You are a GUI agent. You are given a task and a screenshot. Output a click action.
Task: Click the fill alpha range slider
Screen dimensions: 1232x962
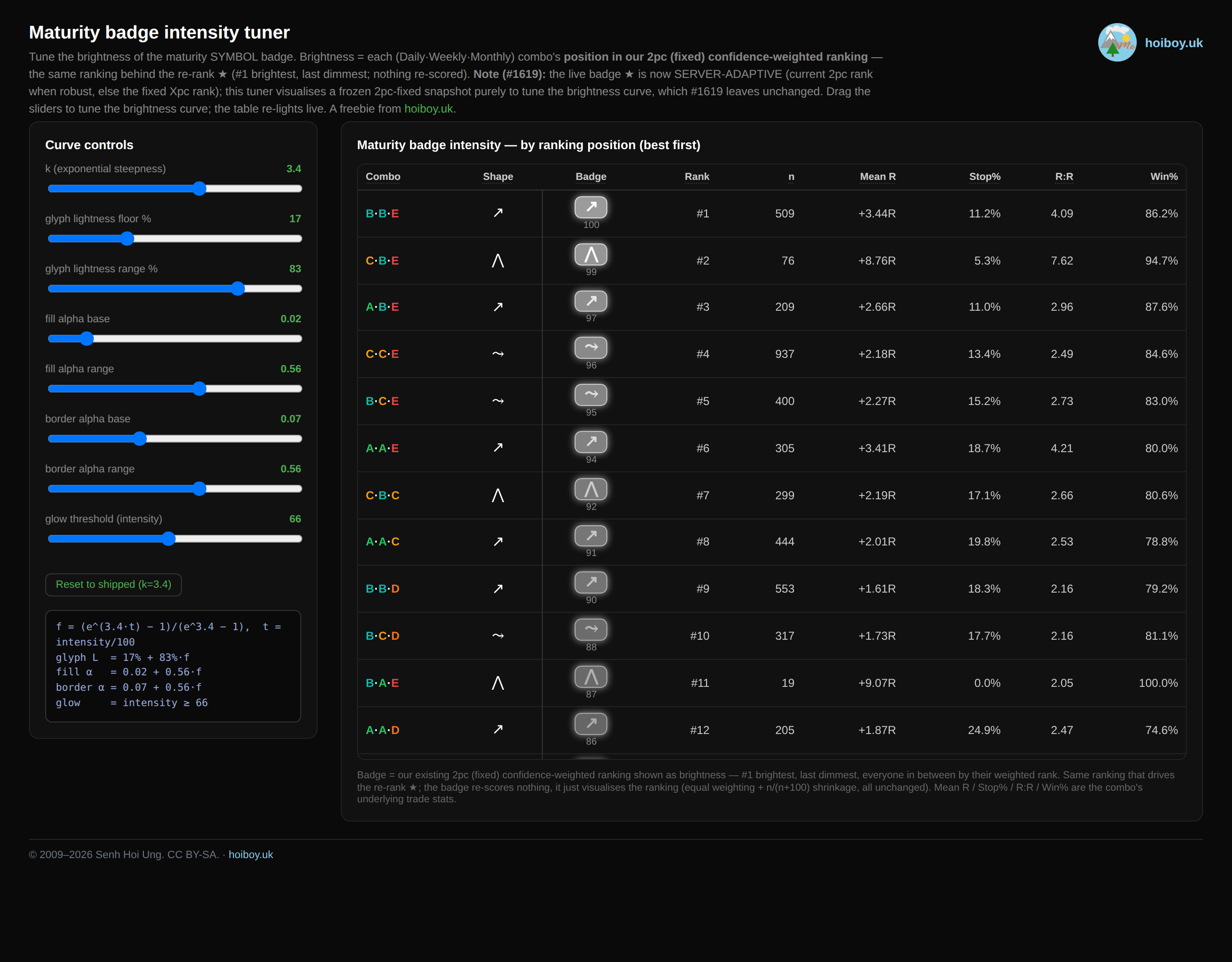(175, 389)
